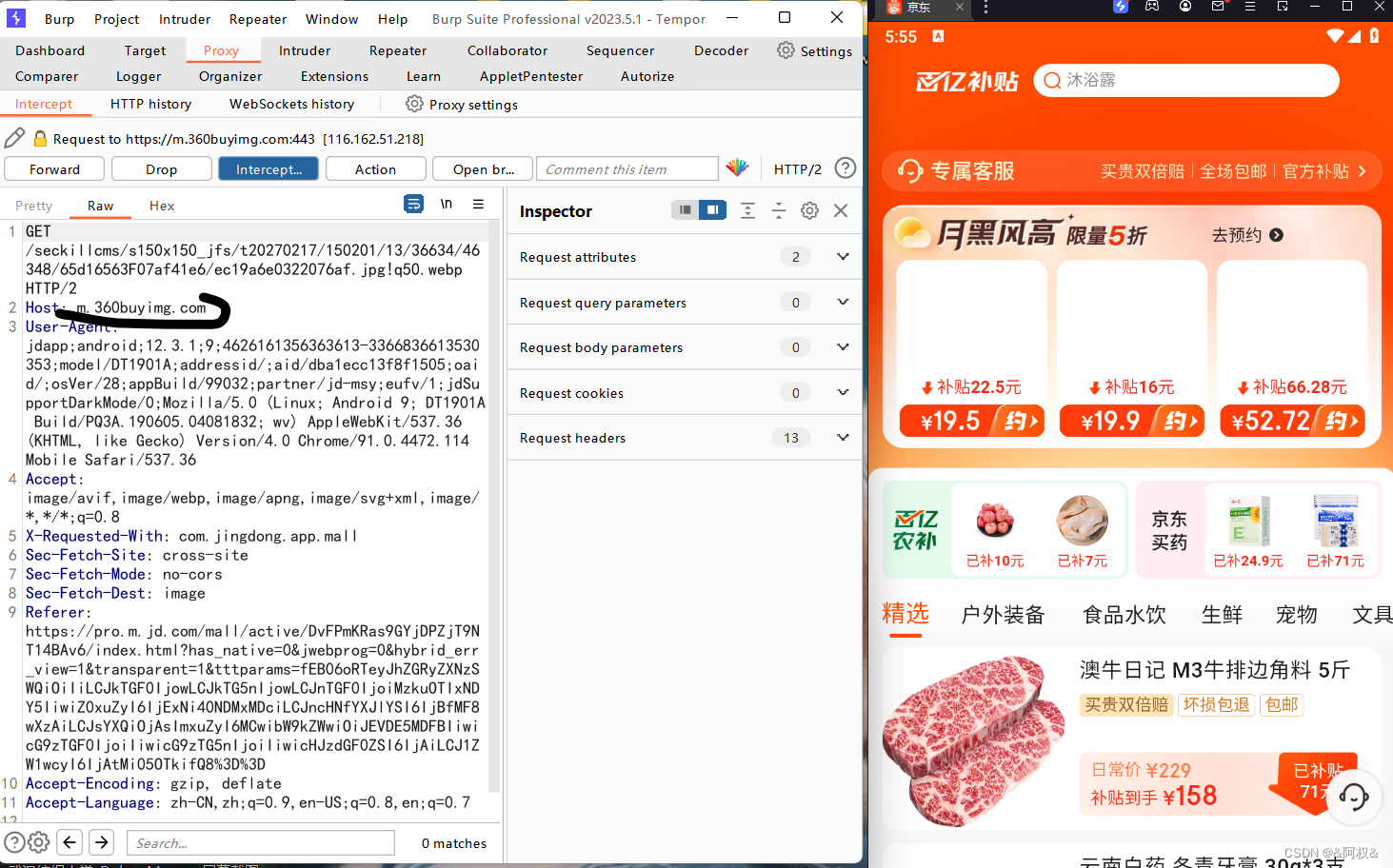Screen dimensions: 1393x868
Task: Open the emulator mail icon in title bar
Action: click(1217, 7)
